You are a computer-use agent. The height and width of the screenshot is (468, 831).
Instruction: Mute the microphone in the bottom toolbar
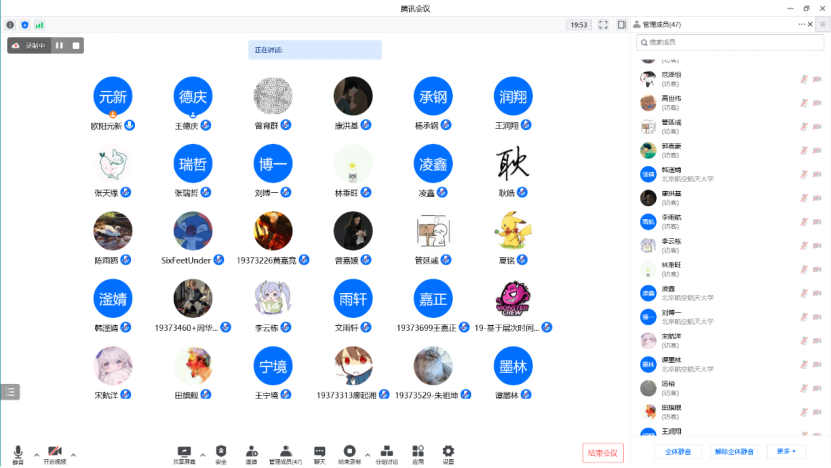click(x=18, y=453)
